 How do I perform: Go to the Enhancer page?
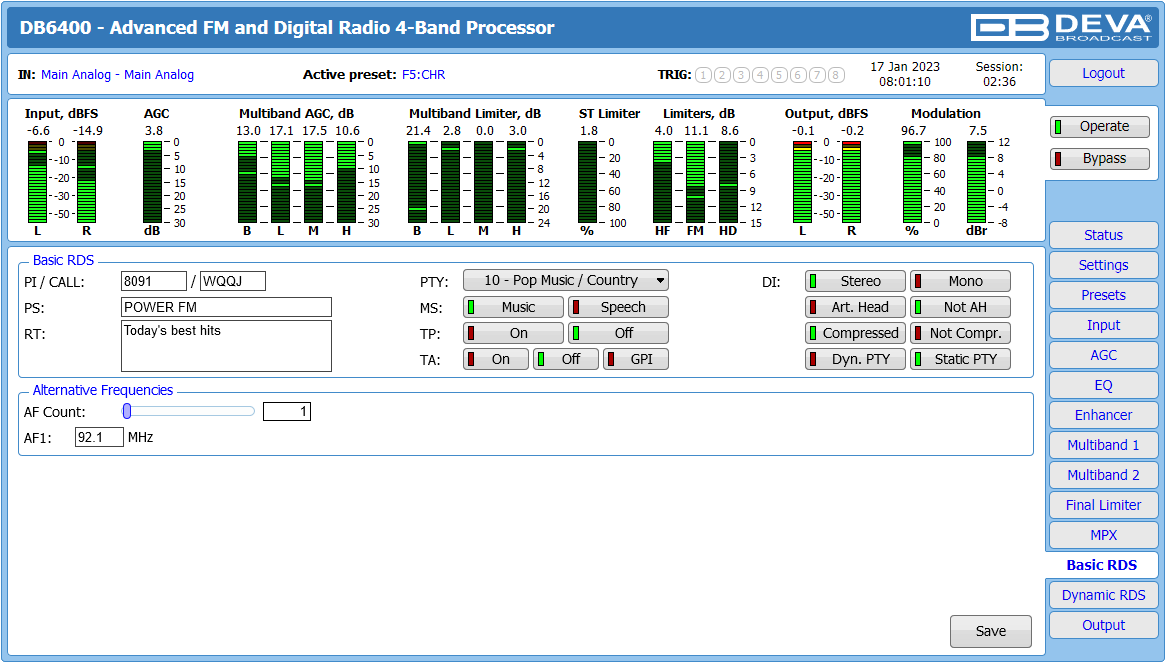point(1104,415)
